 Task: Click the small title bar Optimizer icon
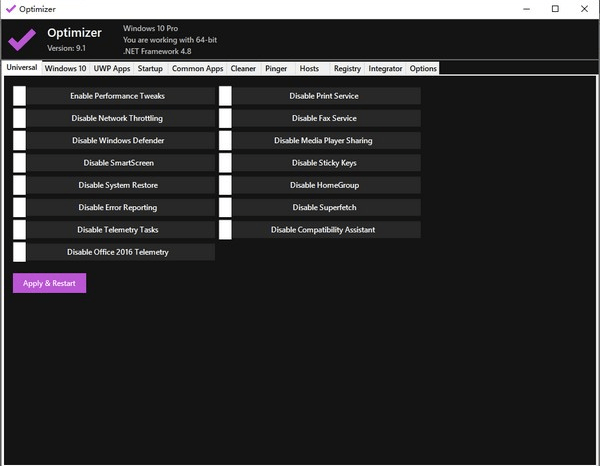pos(11,9)
